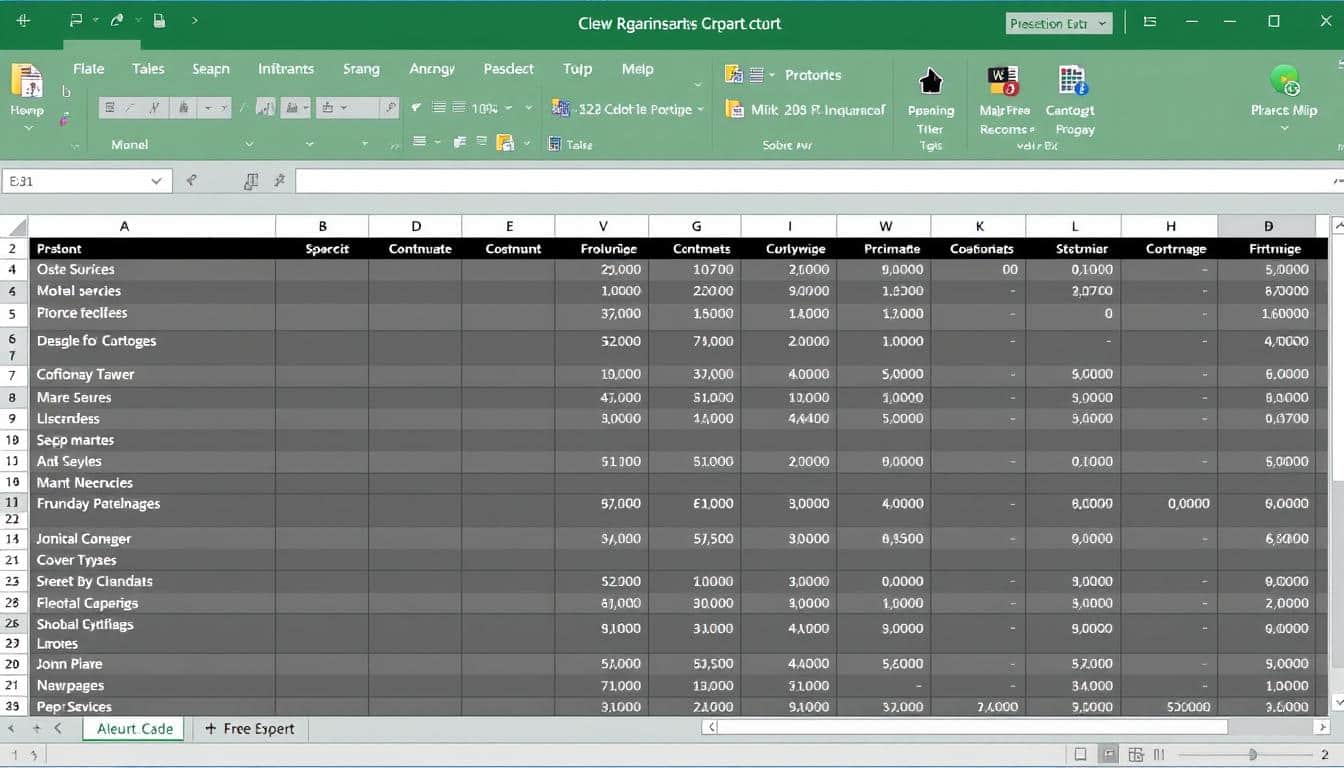Click the normal view icon in status bar
The height and width of the screenshot is (768, 1344).
(1080, 754)
